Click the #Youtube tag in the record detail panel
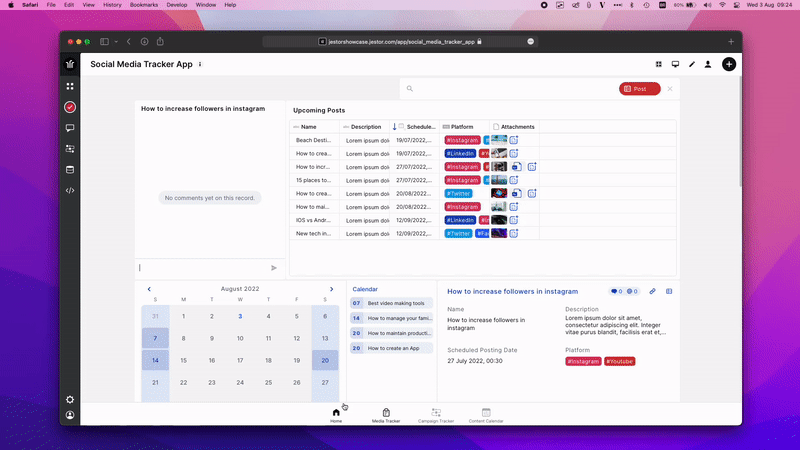800x450 pixels. coord(619,361)
